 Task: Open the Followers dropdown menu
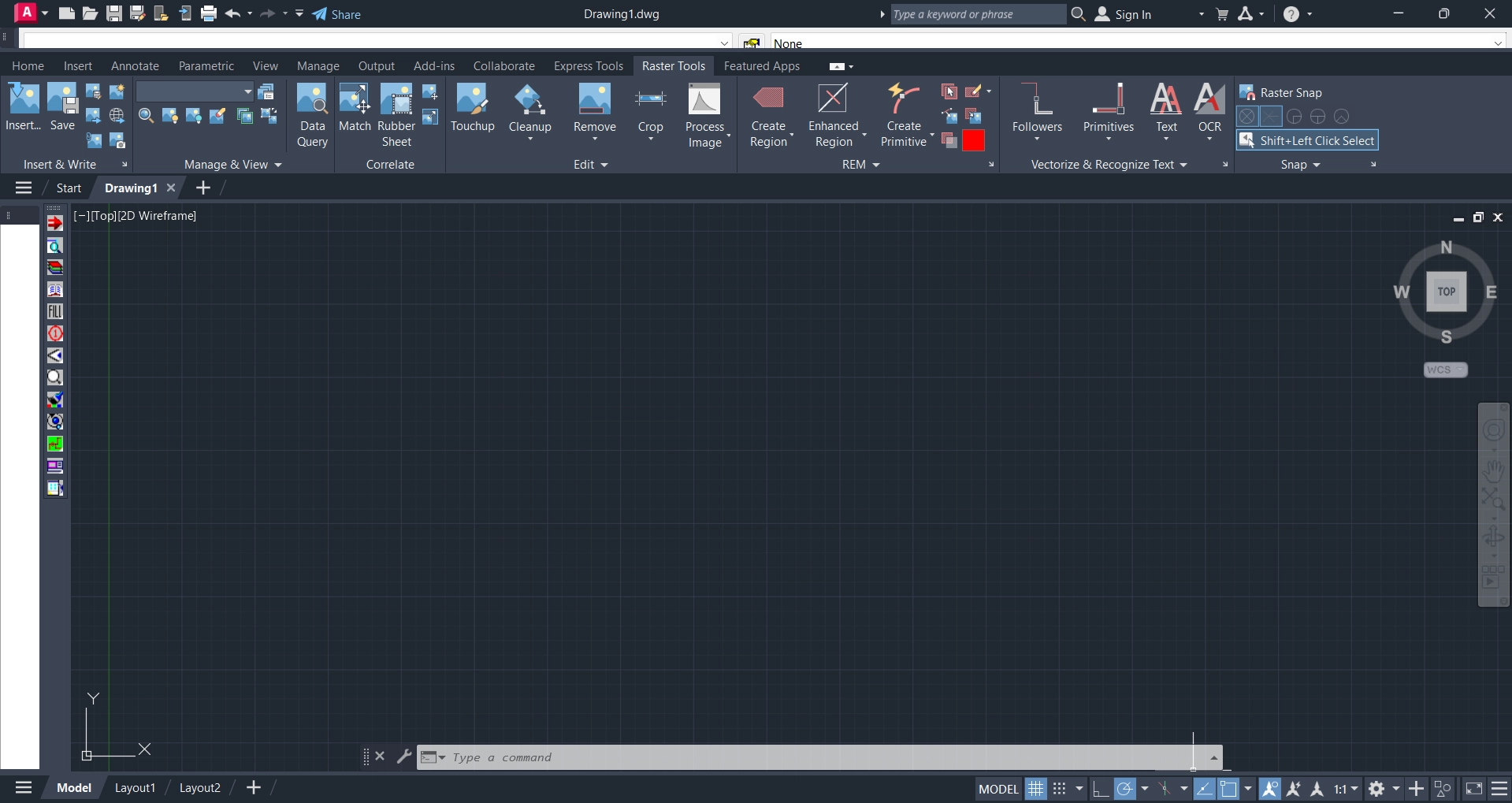1037,139
